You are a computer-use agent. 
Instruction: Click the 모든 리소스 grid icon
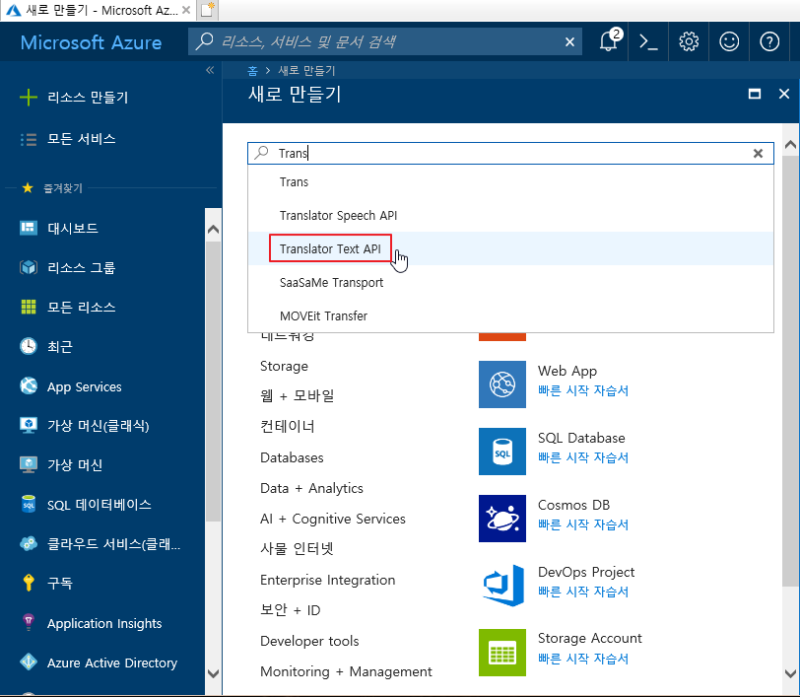[x=29, y=307]
